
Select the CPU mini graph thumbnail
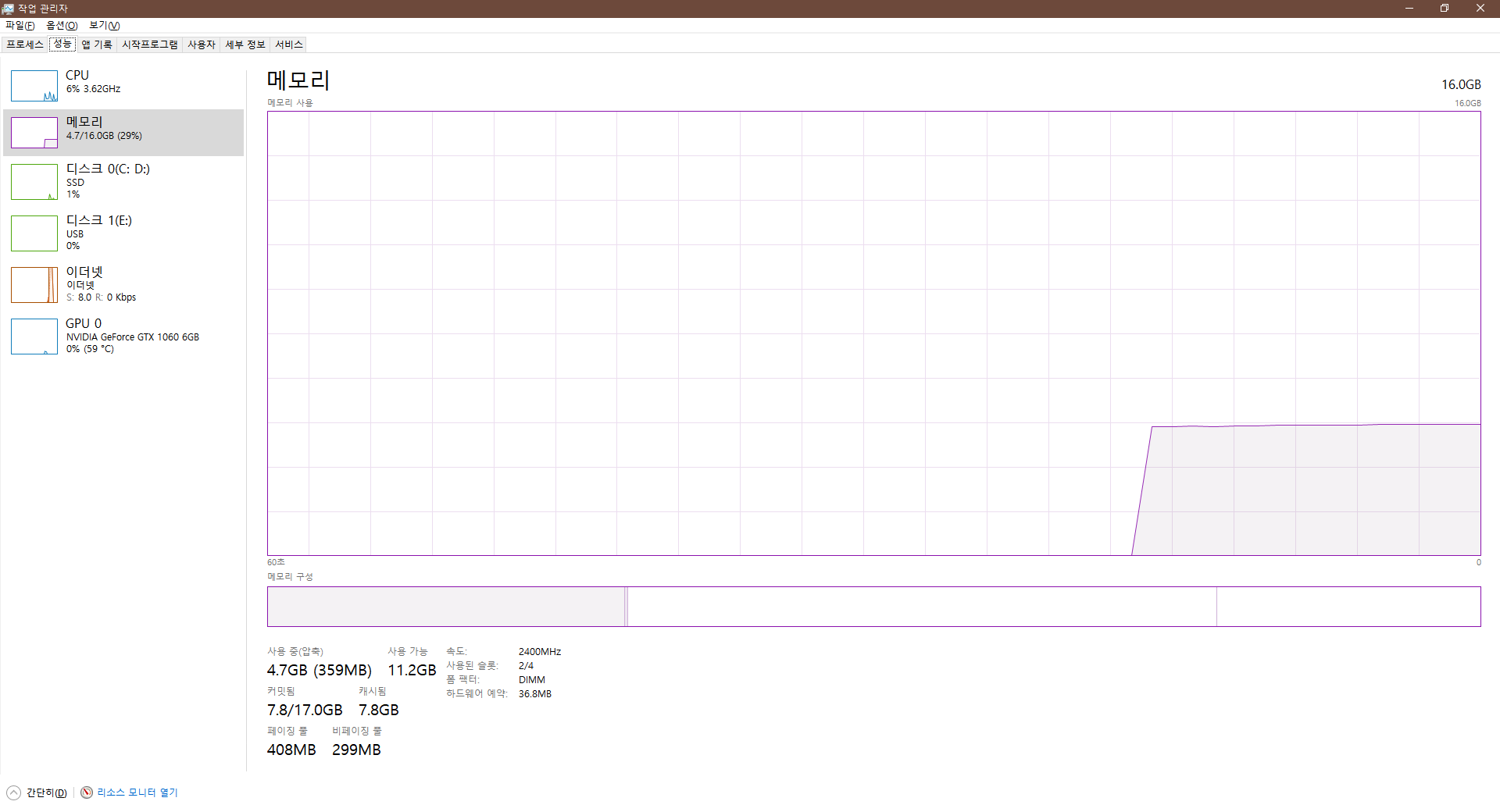tap(34, 86)
